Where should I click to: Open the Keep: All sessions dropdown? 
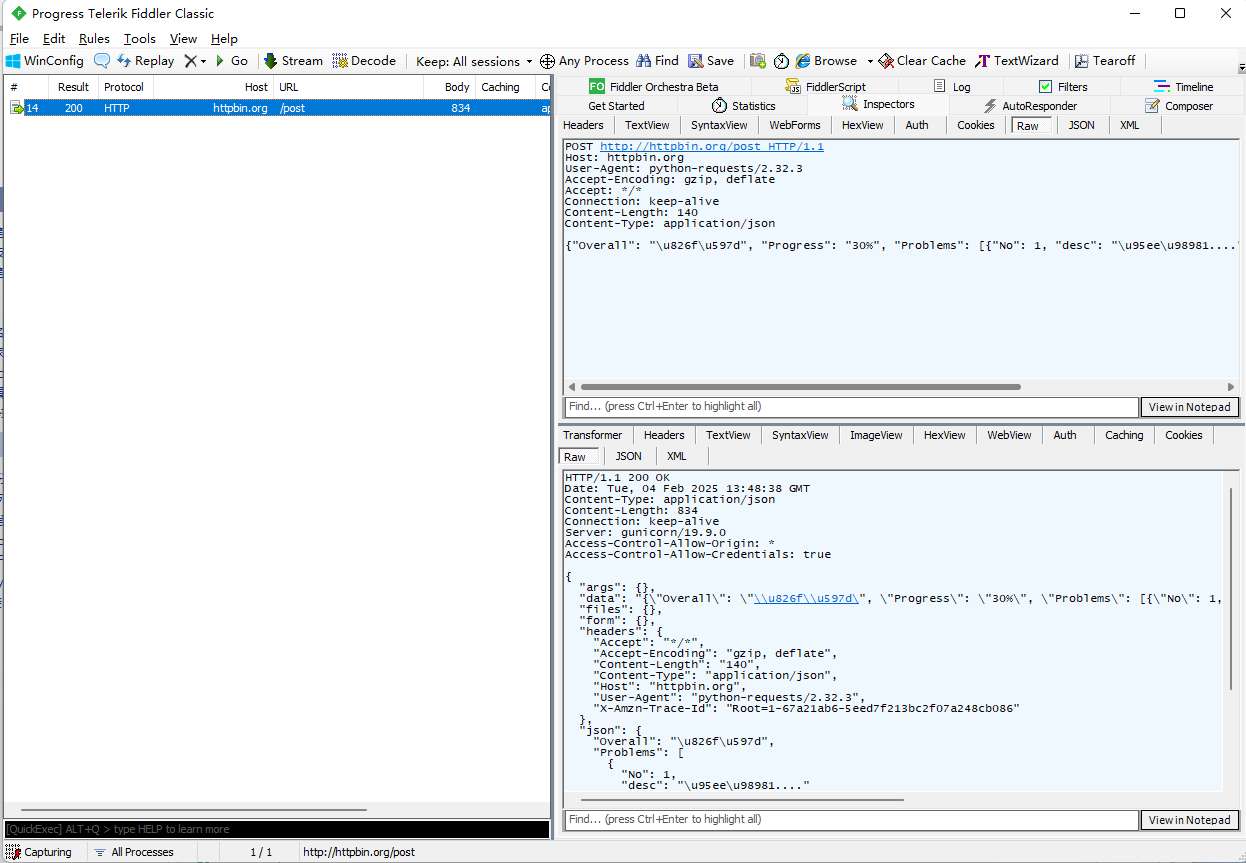(x=474, y=61)
